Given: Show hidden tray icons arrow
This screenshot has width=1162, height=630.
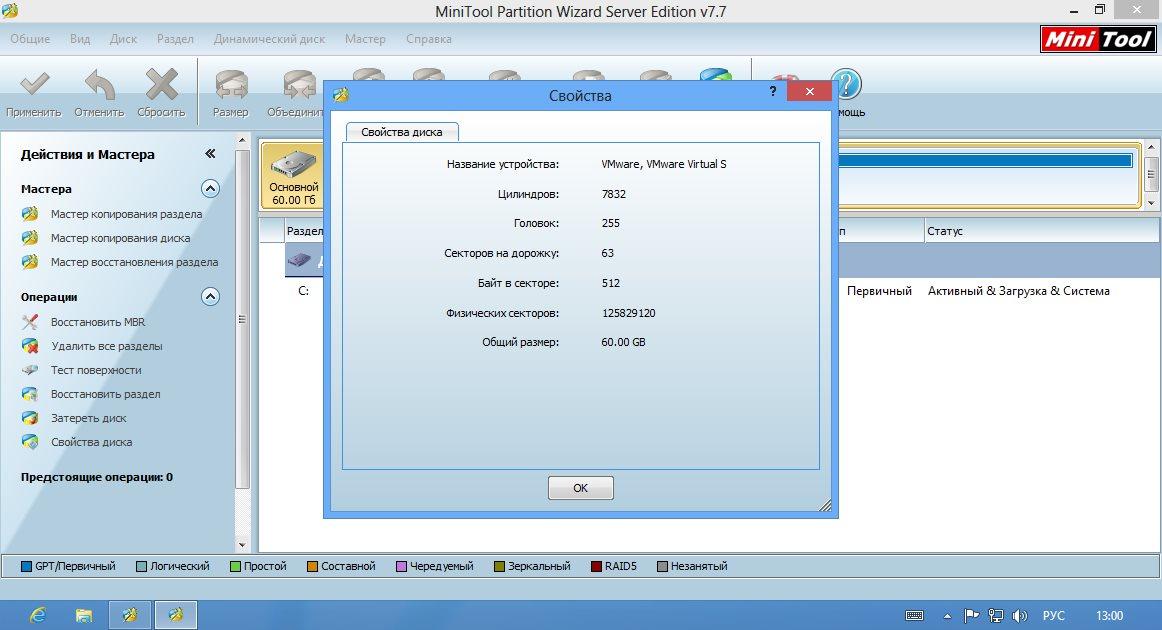Looking at the screenshot, I should 947,616.
